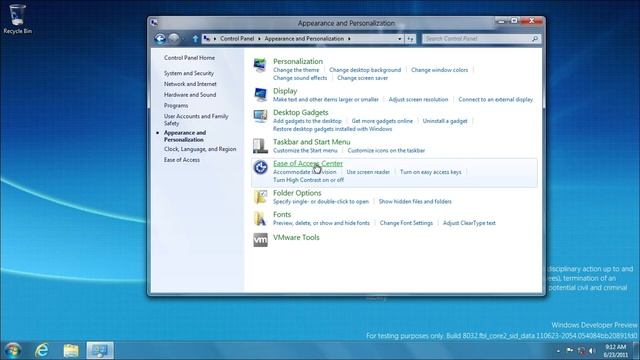The image size is (640, 360).
Task: Click Show hidden files and folders
Action: click(x=415, y=202)
